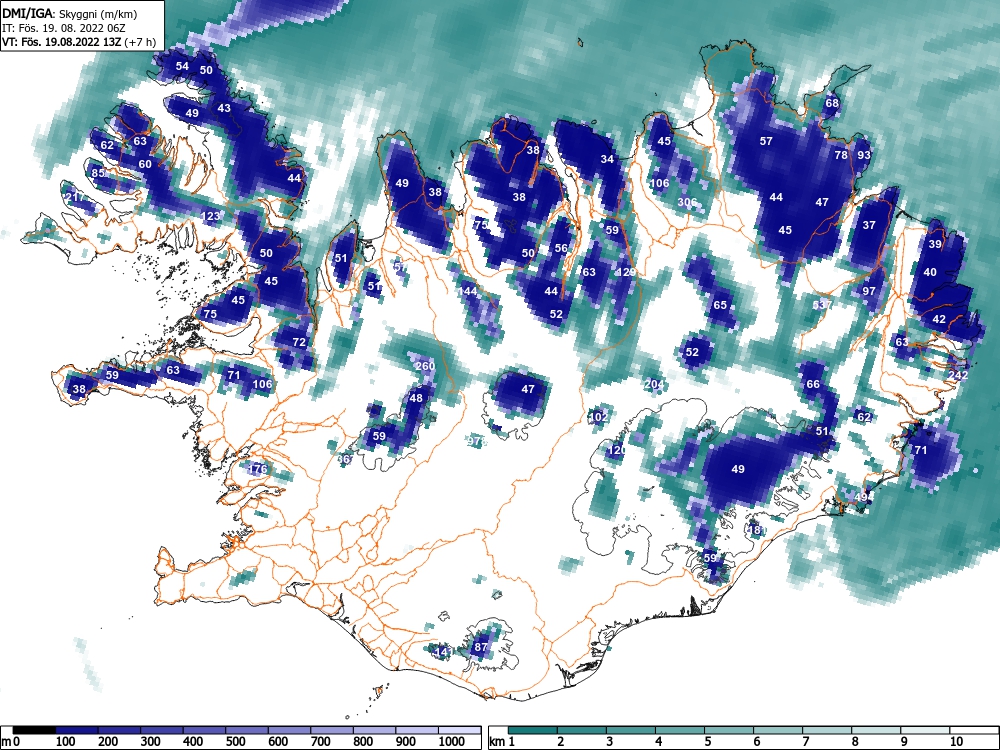The width and height of the screenshot is (1000, 750).
Task: Click the 'IT: Fös. 19. 08. 2022 06Z' line
Action: point(63,28)
